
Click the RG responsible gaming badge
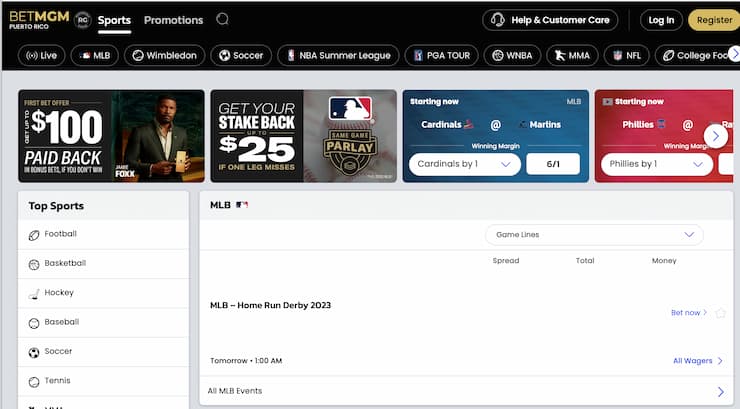(x=83, y=20)
